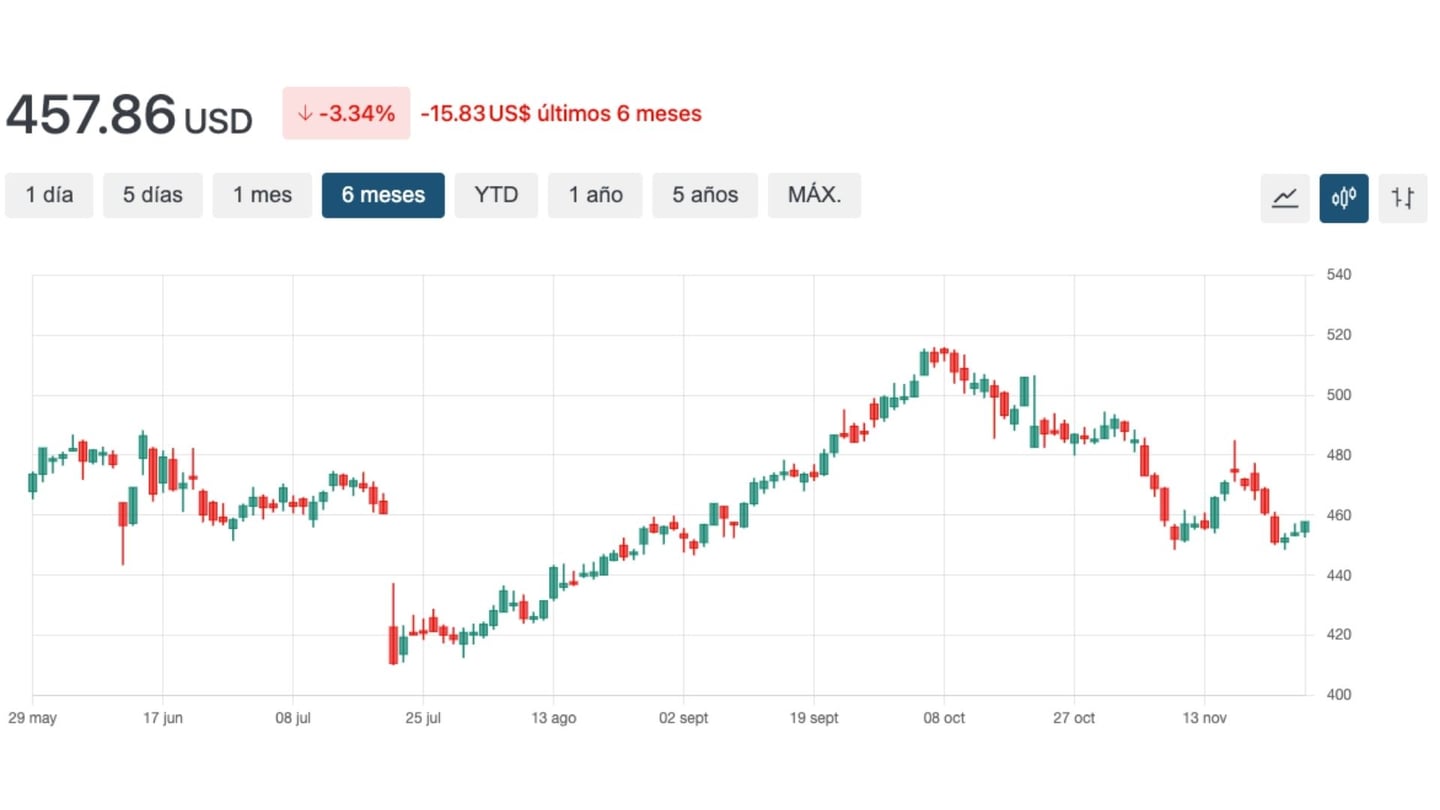Image resolution: width=1440 pixels, height=810 pixels.
Task: Choose the 1 mes period
Action: coord(262,195)
